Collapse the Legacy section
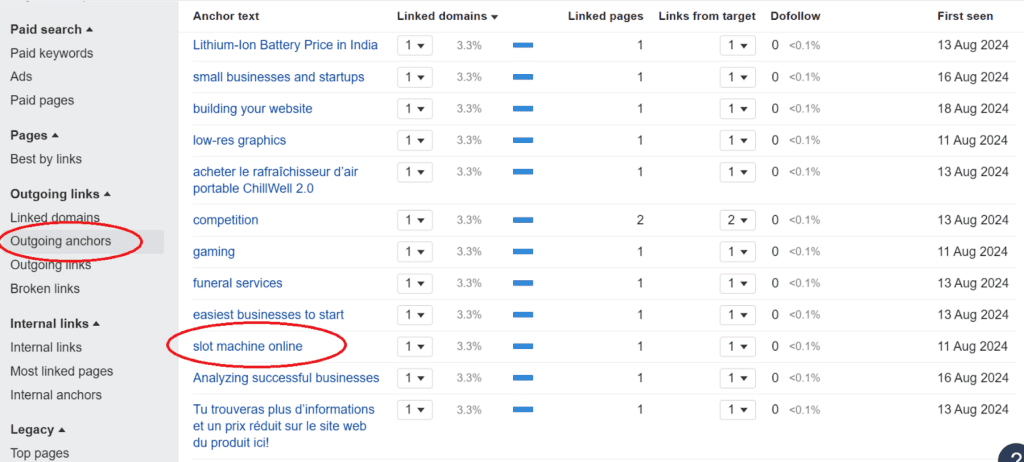 tap(38, 429)
